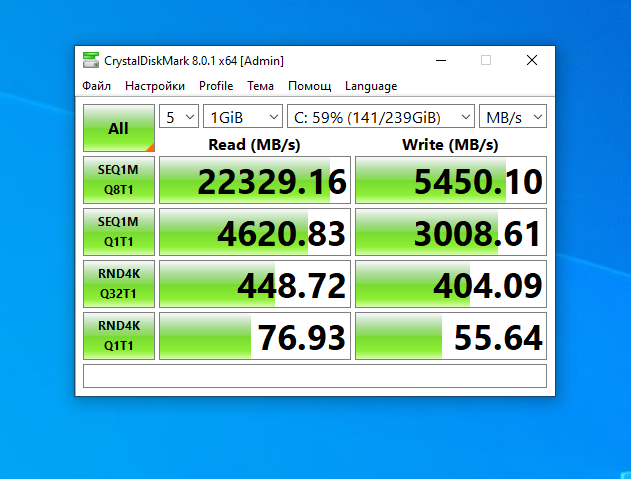631x479 pixels.
Task: Close the CrystalDiskMark window
Action: [x=532, y=60]
